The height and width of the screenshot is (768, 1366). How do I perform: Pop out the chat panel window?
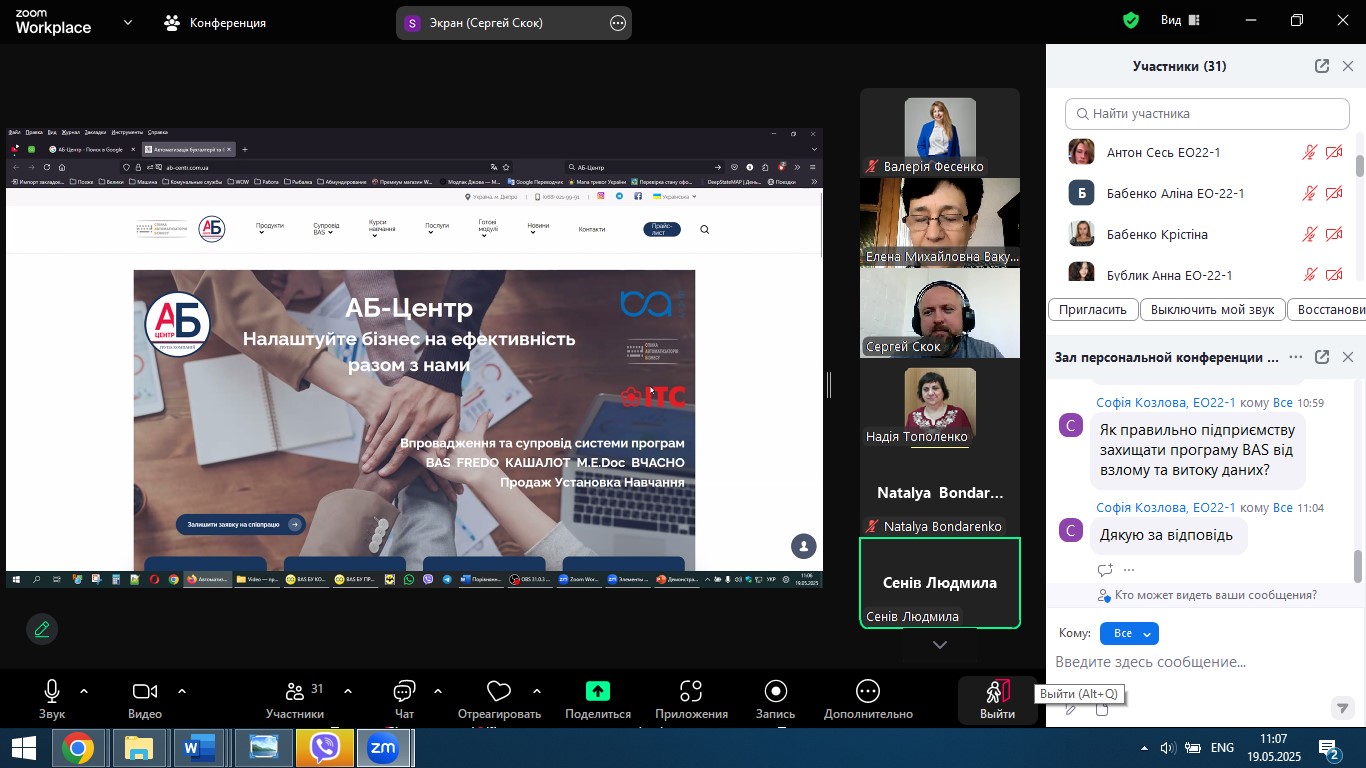point(1322,357)
